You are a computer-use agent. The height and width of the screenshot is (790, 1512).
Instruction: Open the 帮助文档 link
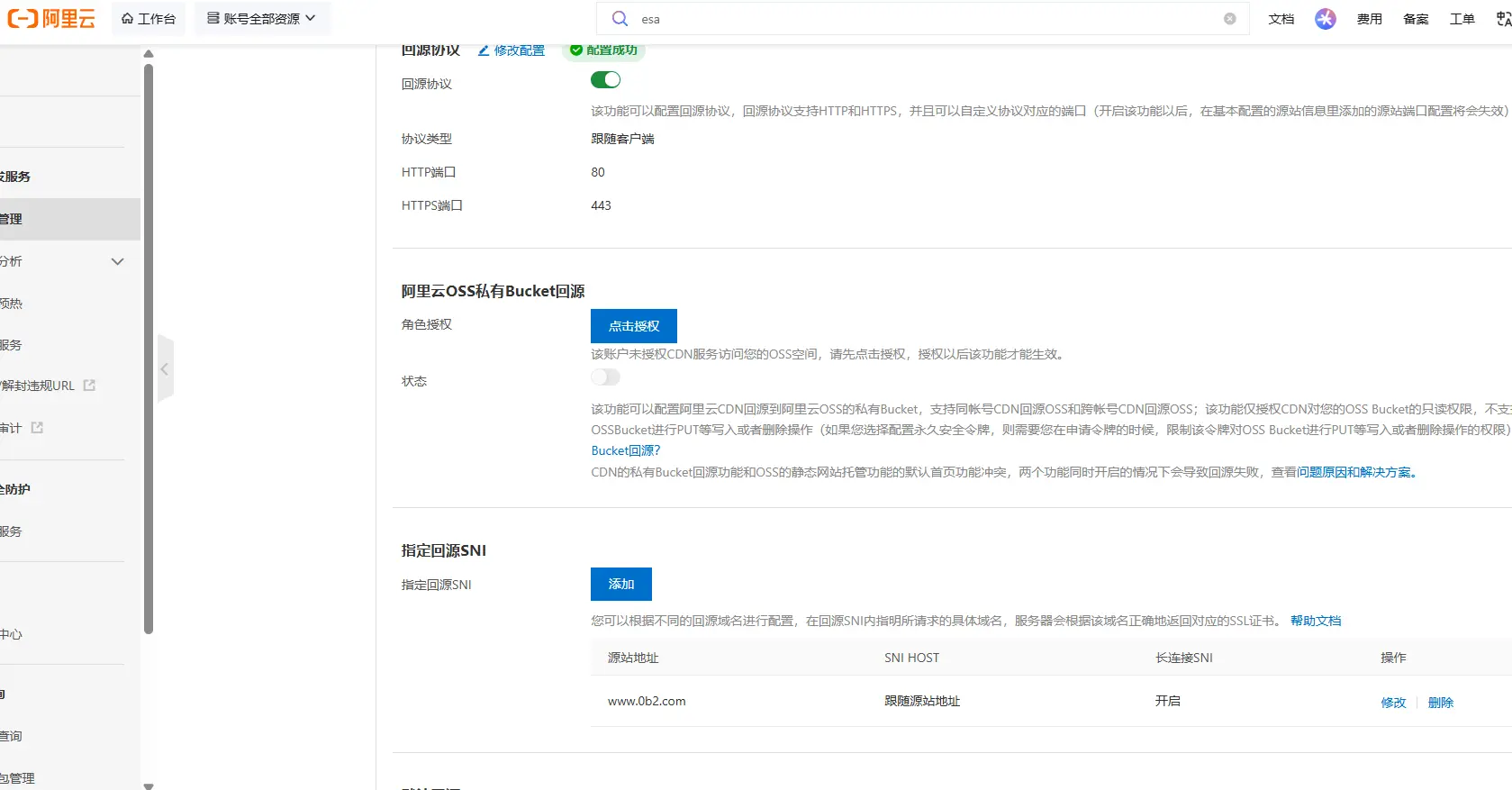click(x=1316, y=621)
